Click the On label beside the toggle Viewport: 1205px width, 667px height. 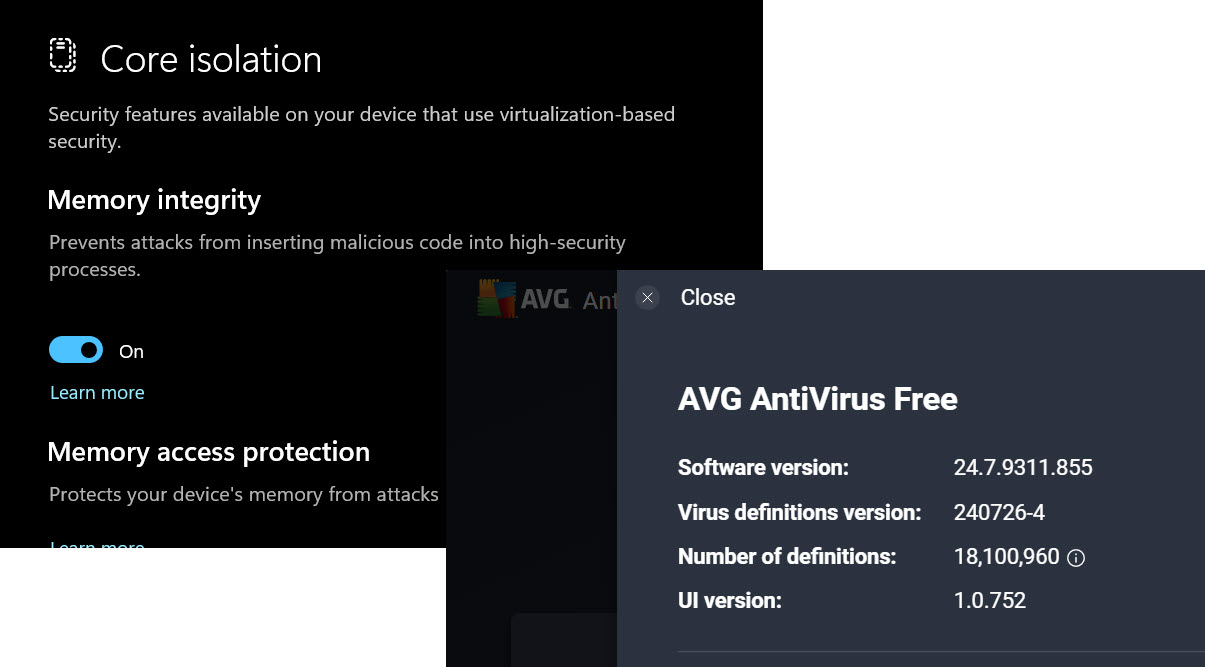click(x=131, y=352)
